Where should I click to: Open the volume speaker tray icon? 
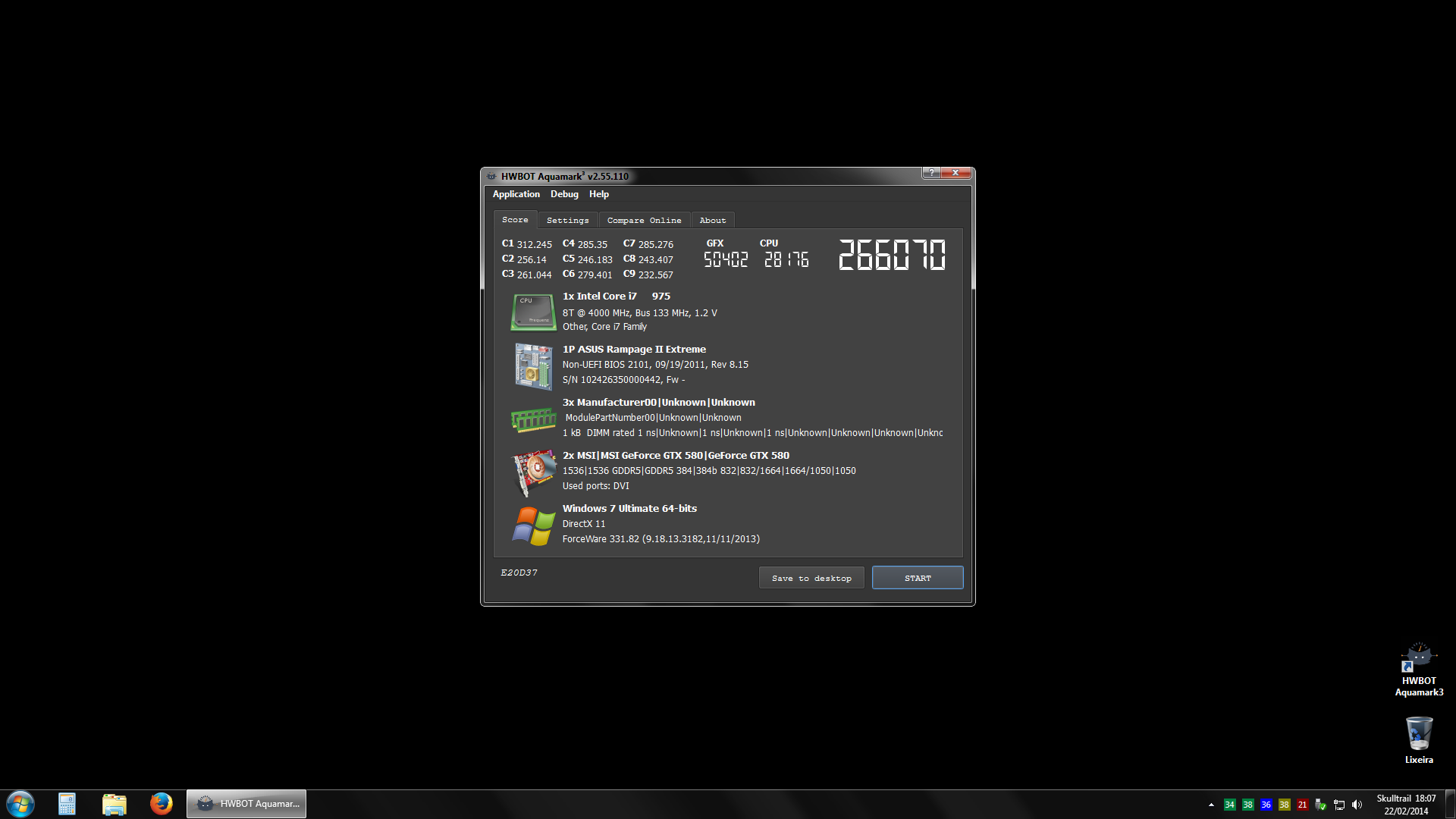(x=1357, y=805)
